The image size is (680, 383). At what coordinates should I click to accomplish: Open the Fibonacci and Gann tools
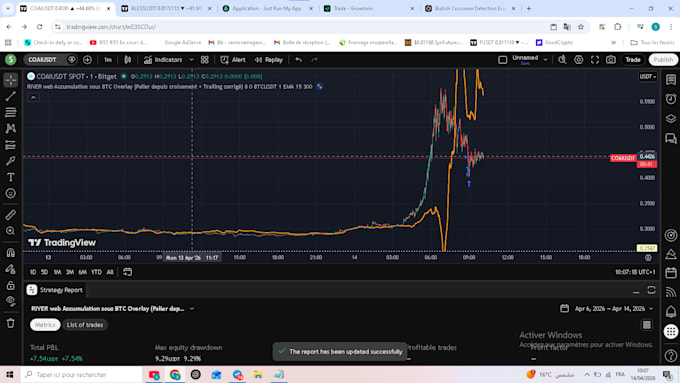tap(10, 112)
